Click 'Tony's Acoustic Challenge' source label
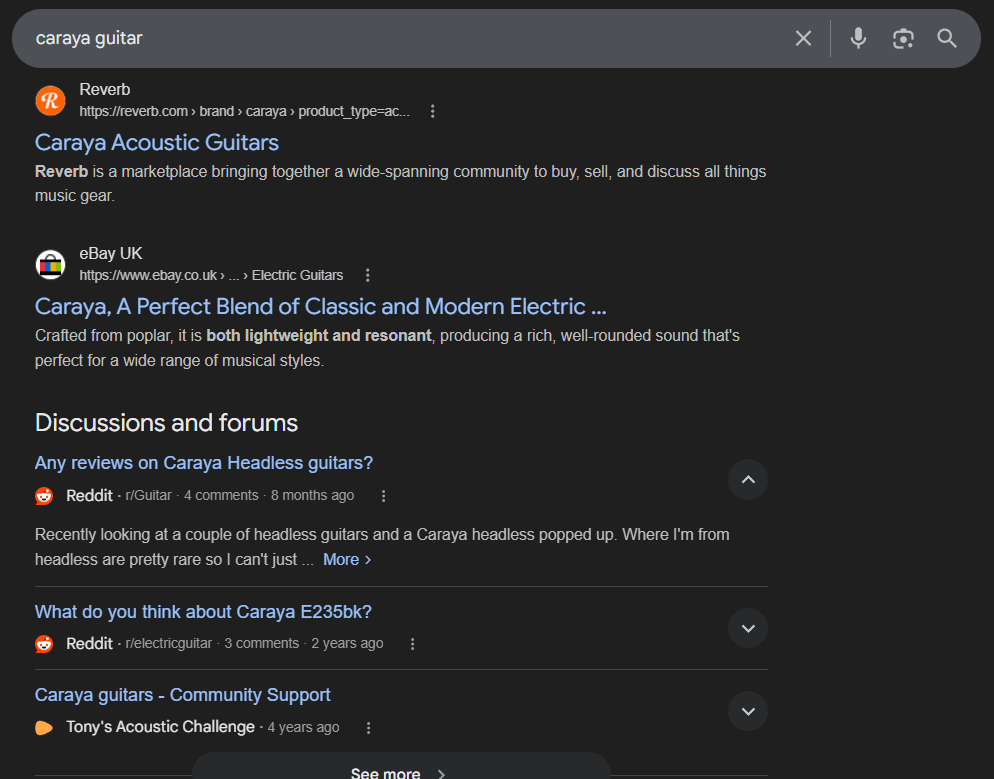994x779 pixels. coord(160,727)
